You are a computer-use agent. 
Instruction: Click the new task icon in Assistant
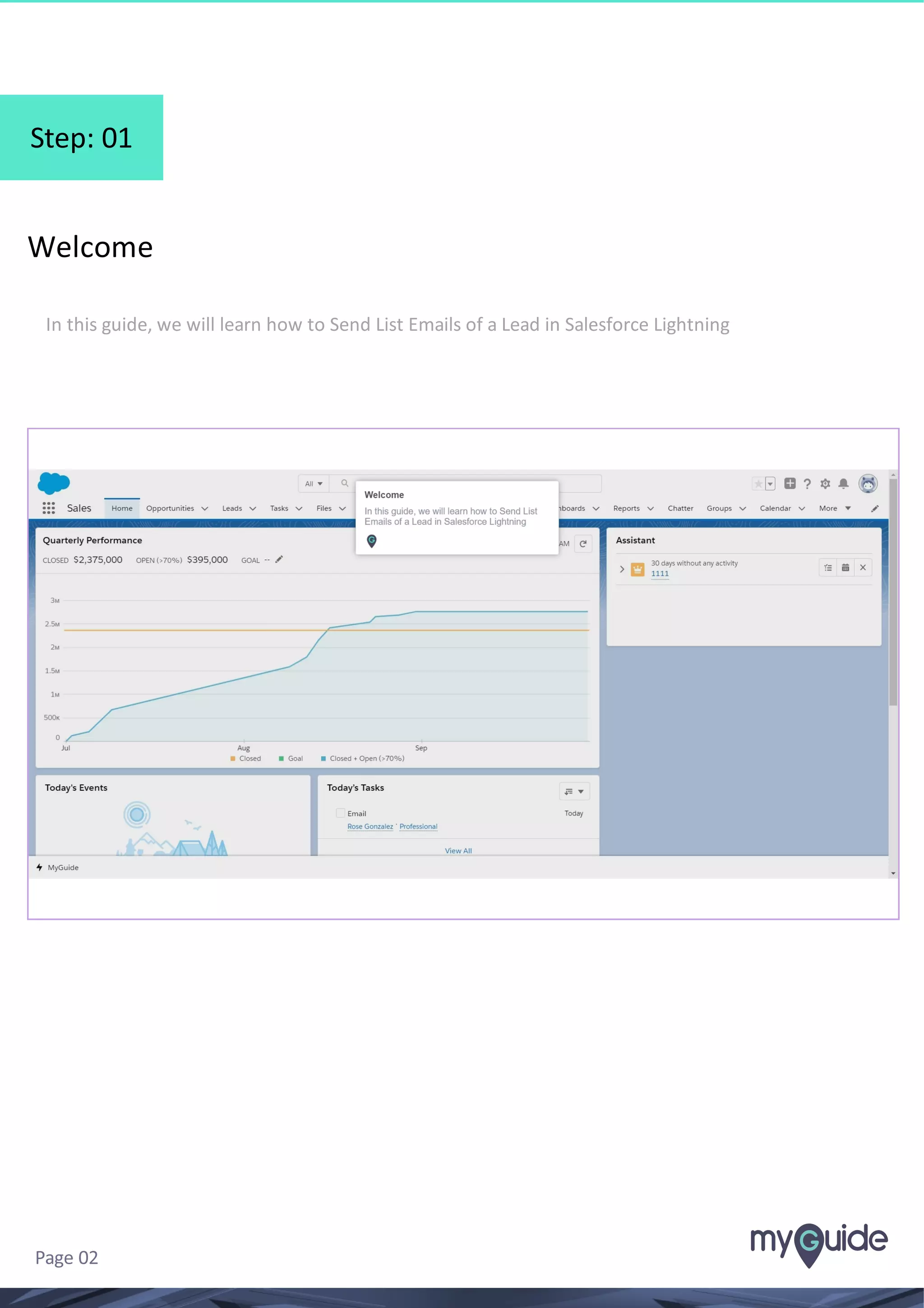click(x=828, y=567)
